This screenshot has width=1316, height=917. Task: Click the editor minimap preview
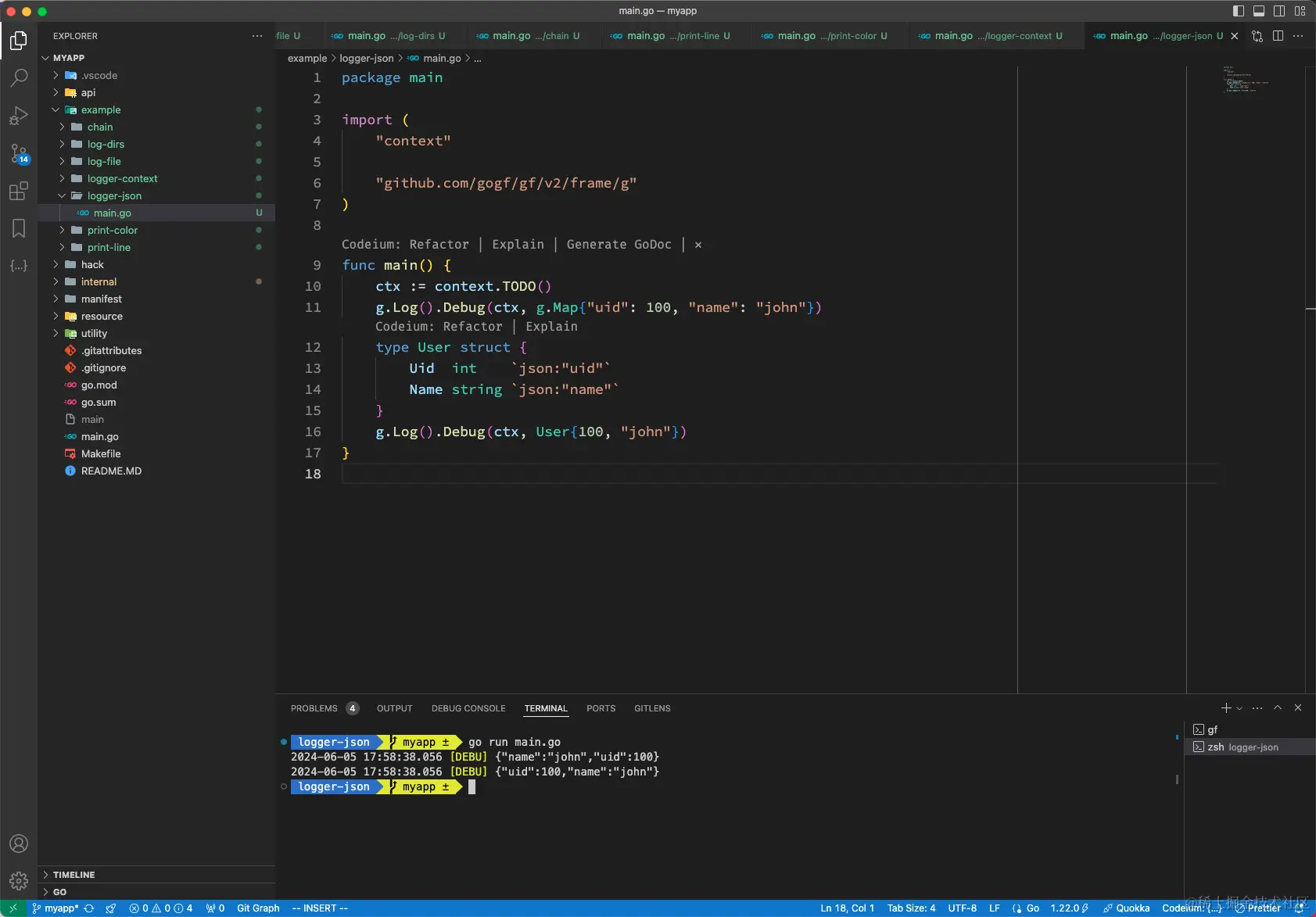[1246, 80]
